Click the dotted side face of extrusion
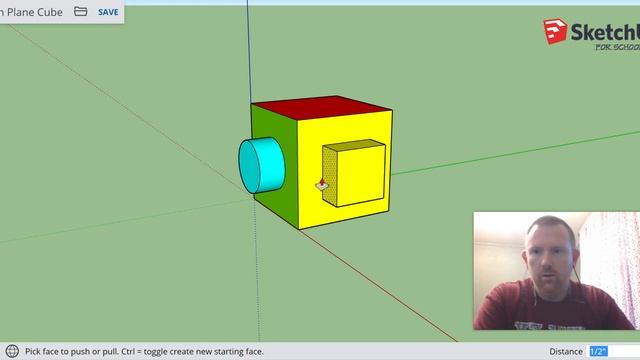The height and width of the screenshot is (360, 640). [x=330, y=176]
